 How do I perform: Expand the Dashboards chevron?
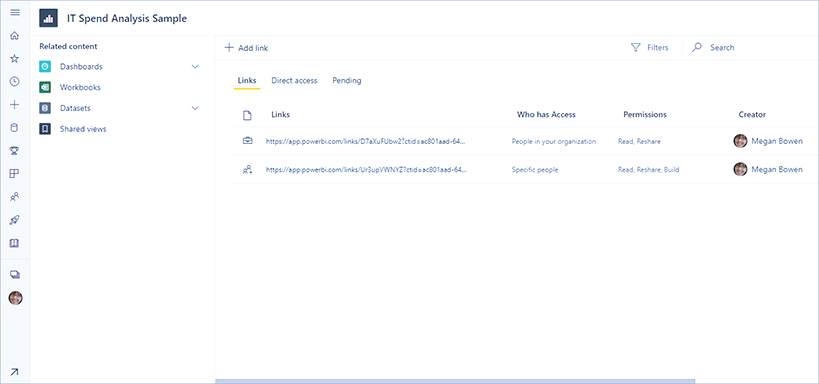(x=195, y=67)
